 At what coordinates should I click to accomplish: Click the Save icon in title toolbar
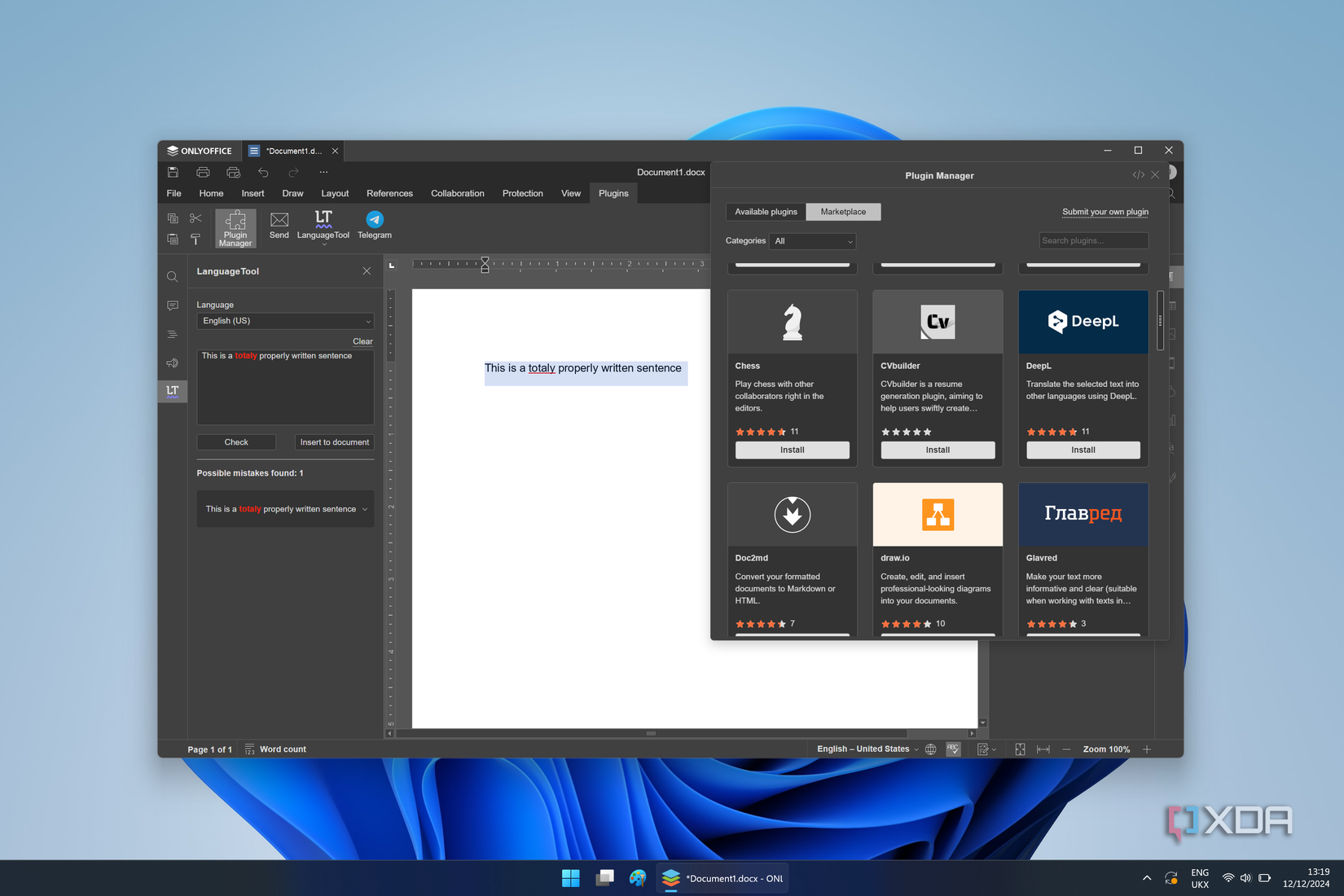coord(173,172)
